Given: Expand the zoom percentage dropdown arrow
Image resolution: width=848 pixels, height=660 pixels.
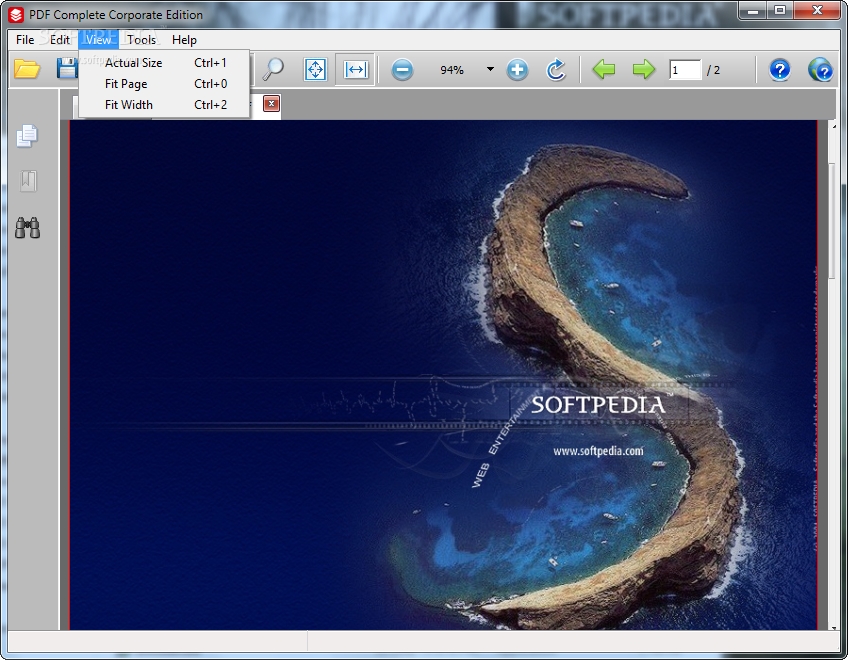Looking at the screenshot, I should coord(490,69).
